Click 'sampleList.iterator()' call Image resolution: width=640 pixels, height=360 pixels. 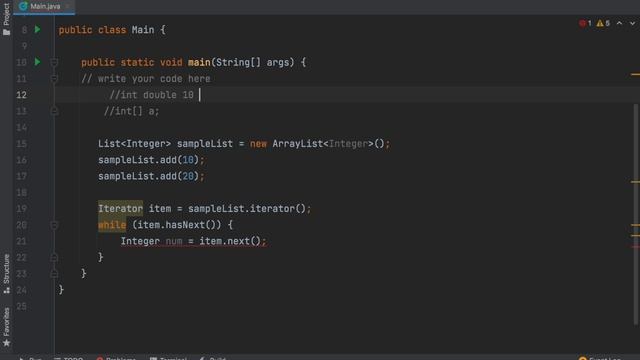(x=247, y=209)
